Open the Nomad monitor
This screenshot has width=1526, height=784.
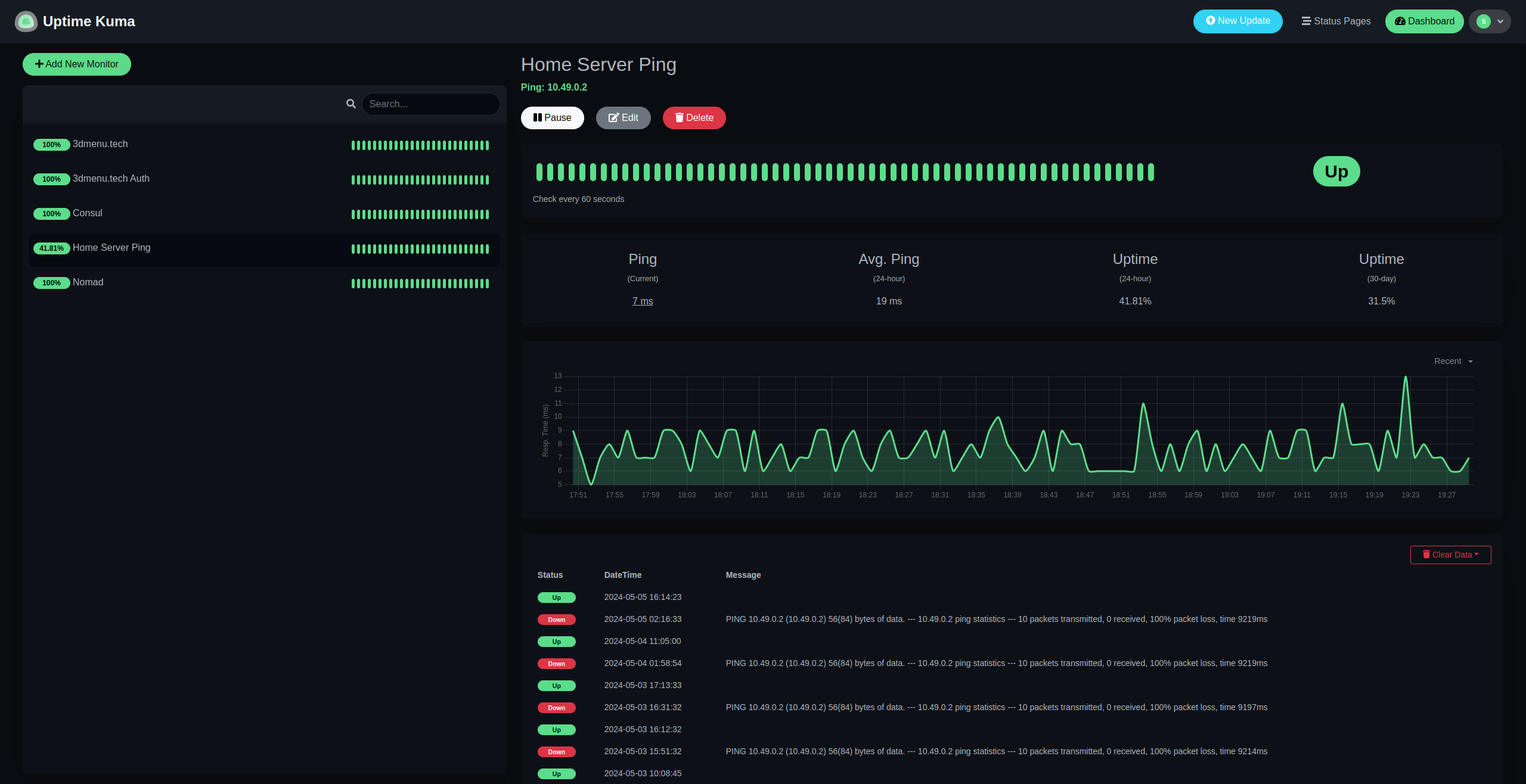[88, 282]
